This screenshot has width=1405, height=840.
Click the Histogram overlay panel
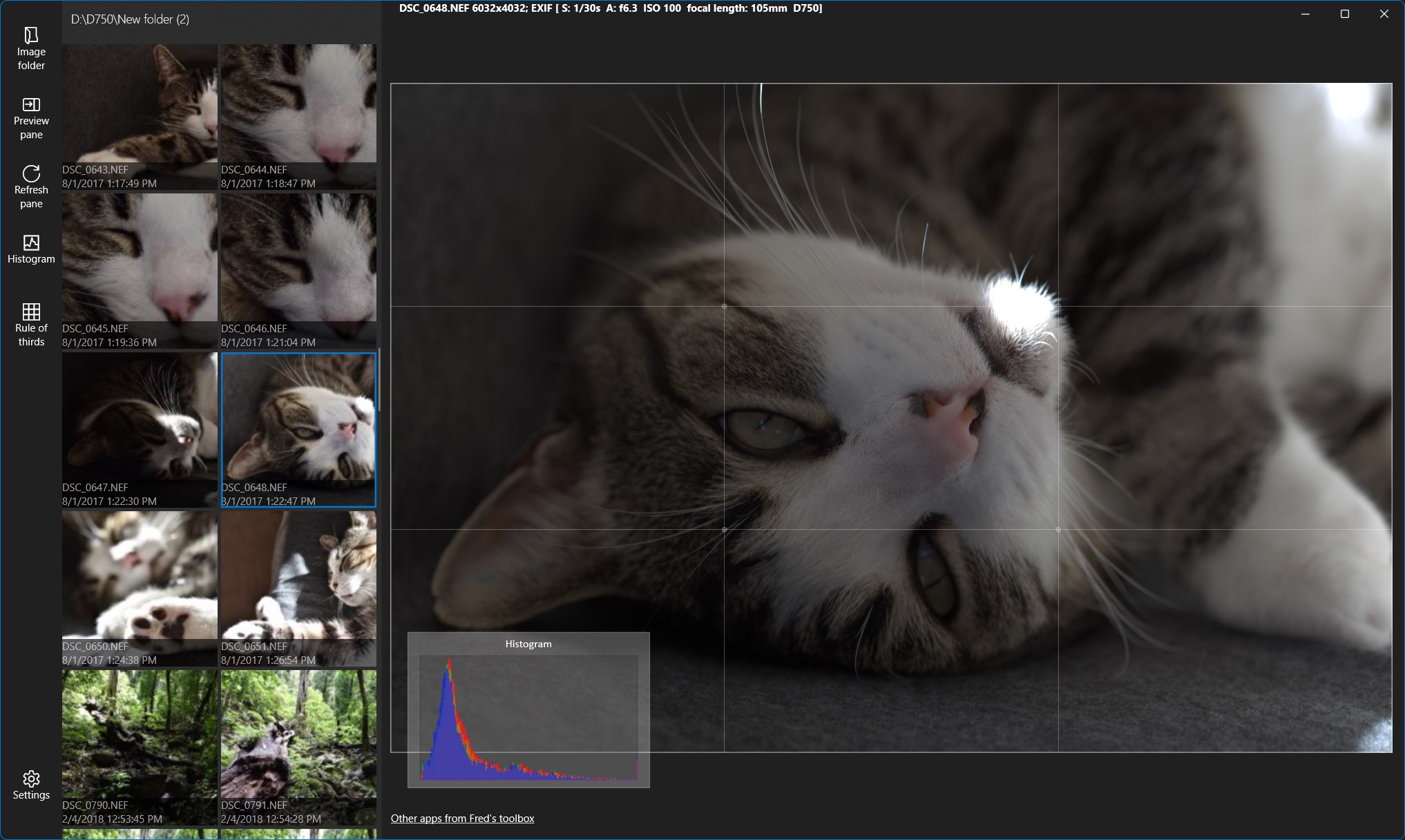tap(528, 710)
